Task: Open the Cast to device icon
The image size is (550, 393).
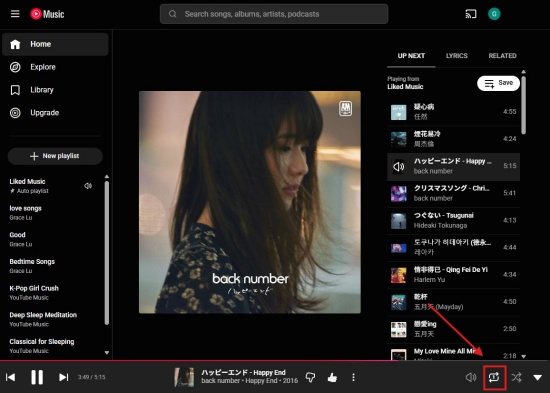Action: tap(471, 14)
